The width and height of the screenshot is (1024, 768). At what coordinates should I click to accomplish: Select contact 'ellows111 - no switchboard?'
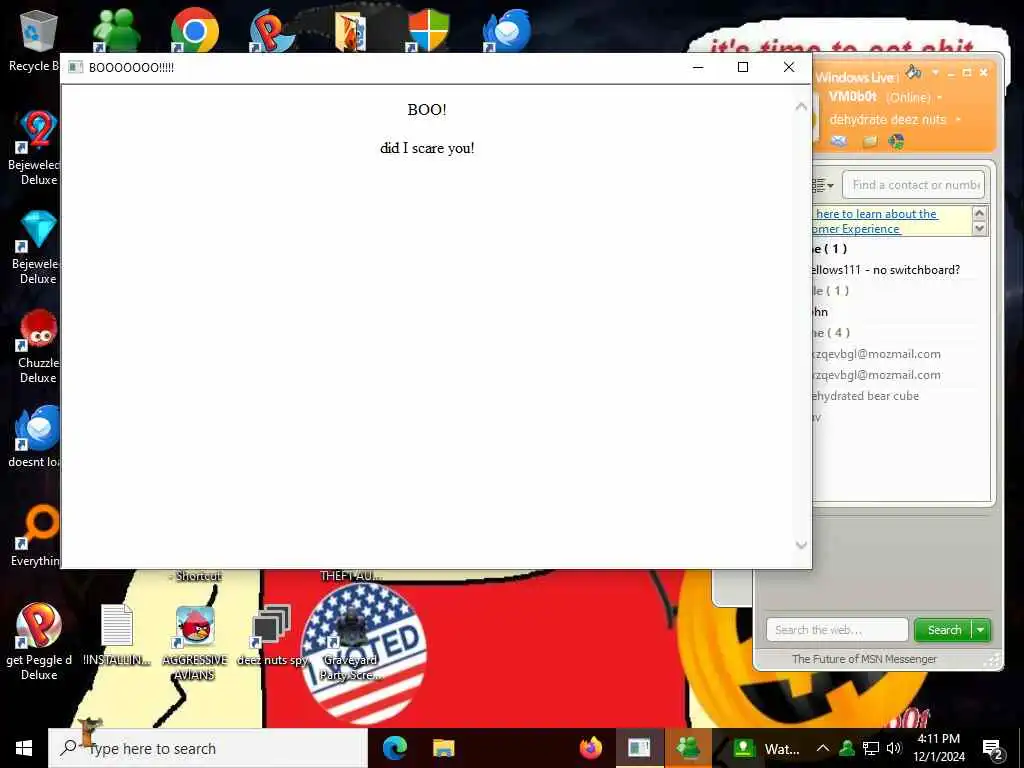(x=886, y=270)
